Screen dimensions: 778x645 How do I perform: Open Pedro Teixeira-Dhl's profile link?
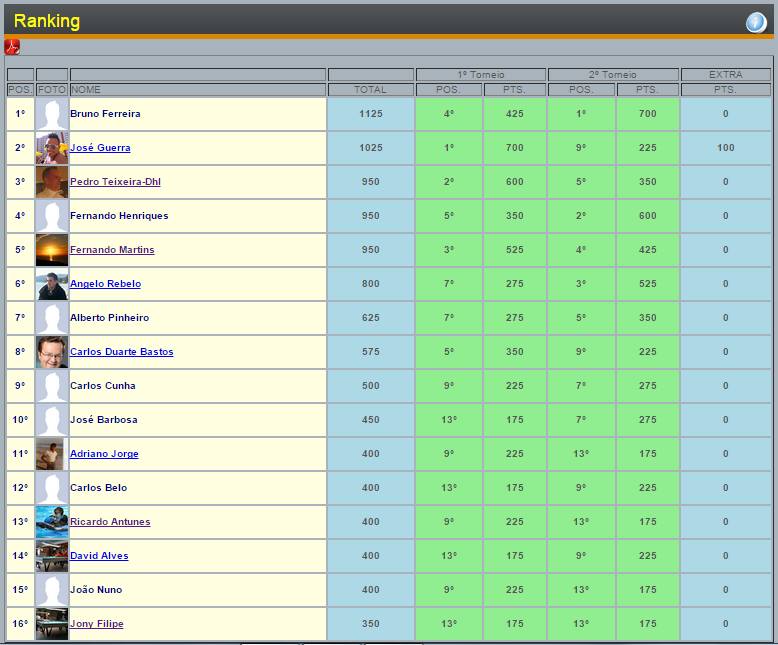(x=115, y=182)
